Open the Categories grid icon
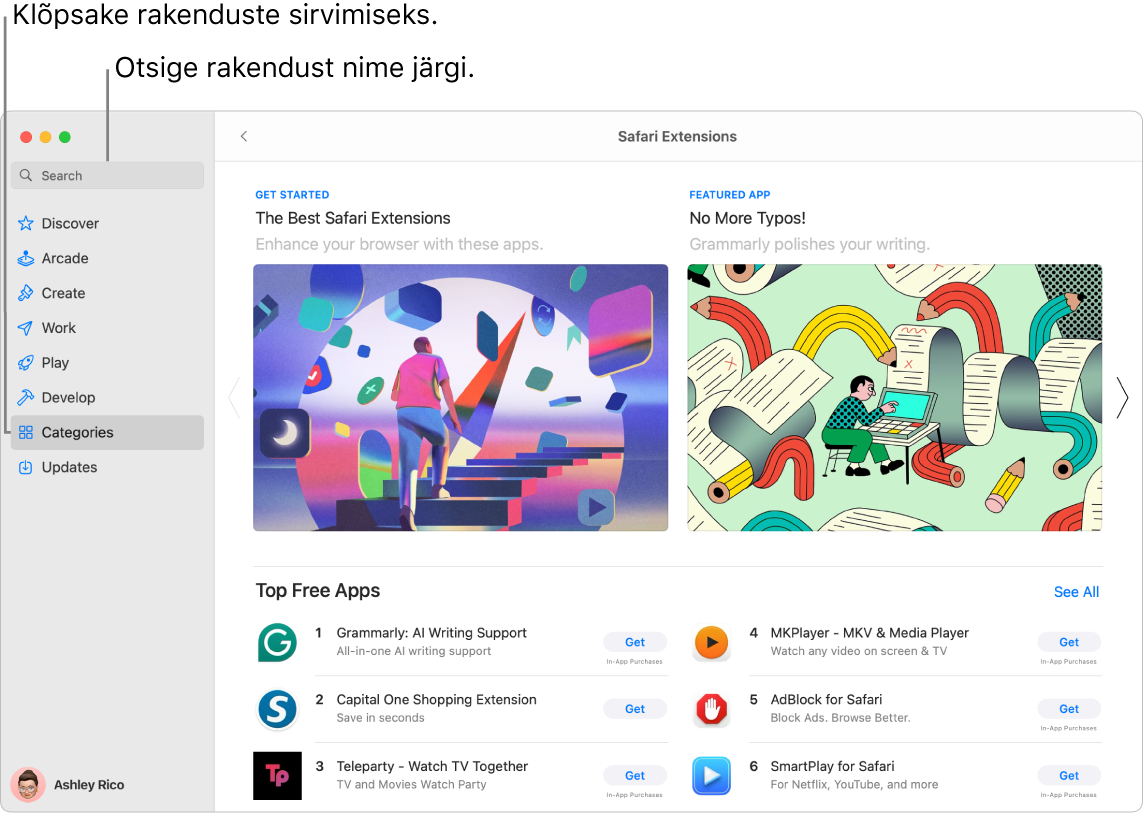1146x814 pixels. tap(27, 432)
